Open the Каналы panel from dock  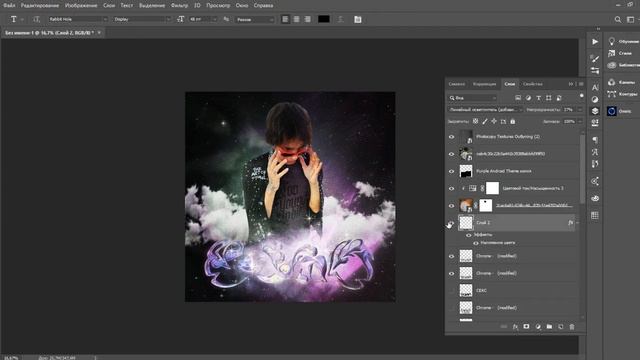622,82
